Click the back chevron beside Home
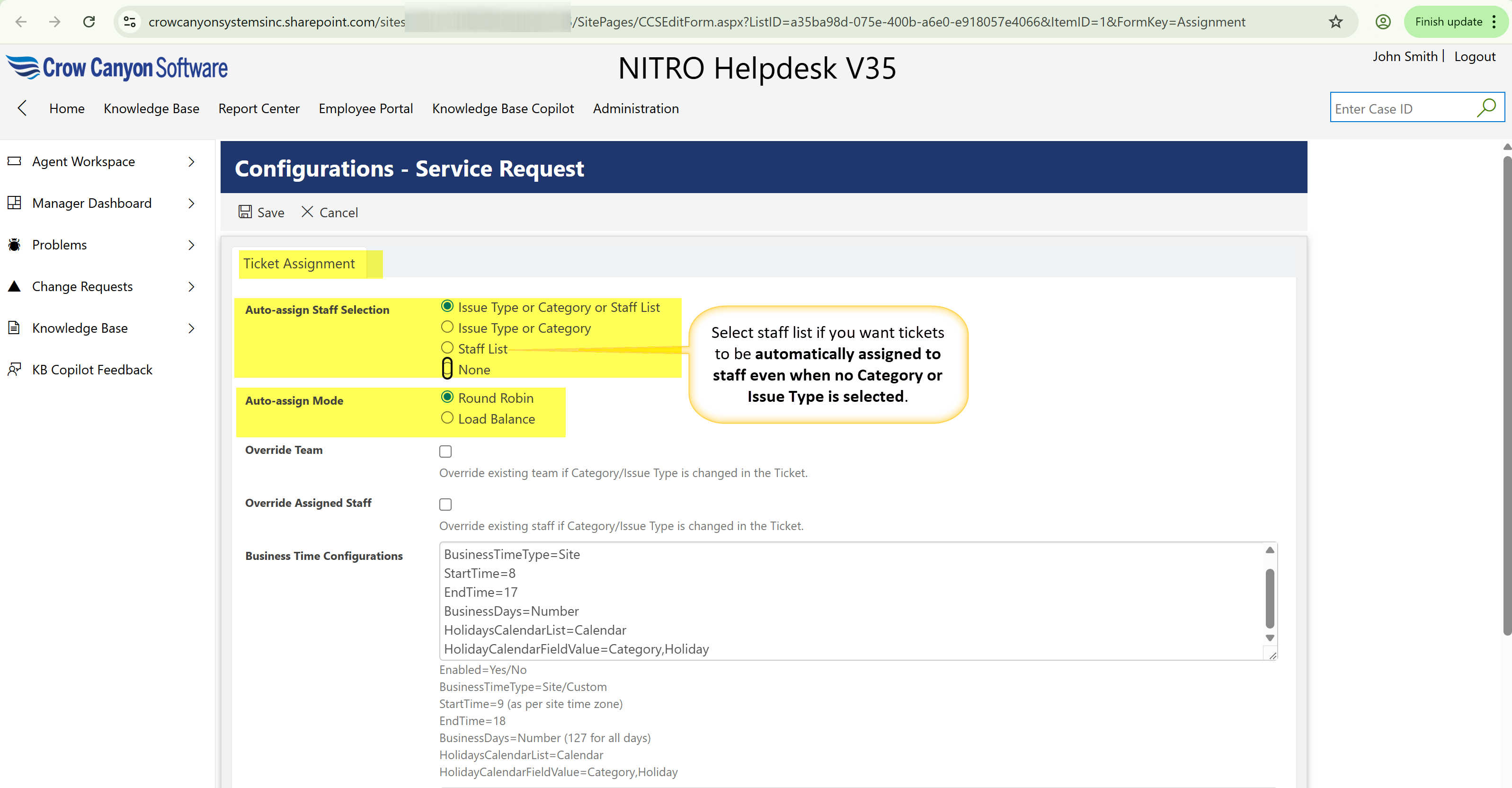The width and height of the screenshot is (1512, 788). click(22, 108)
